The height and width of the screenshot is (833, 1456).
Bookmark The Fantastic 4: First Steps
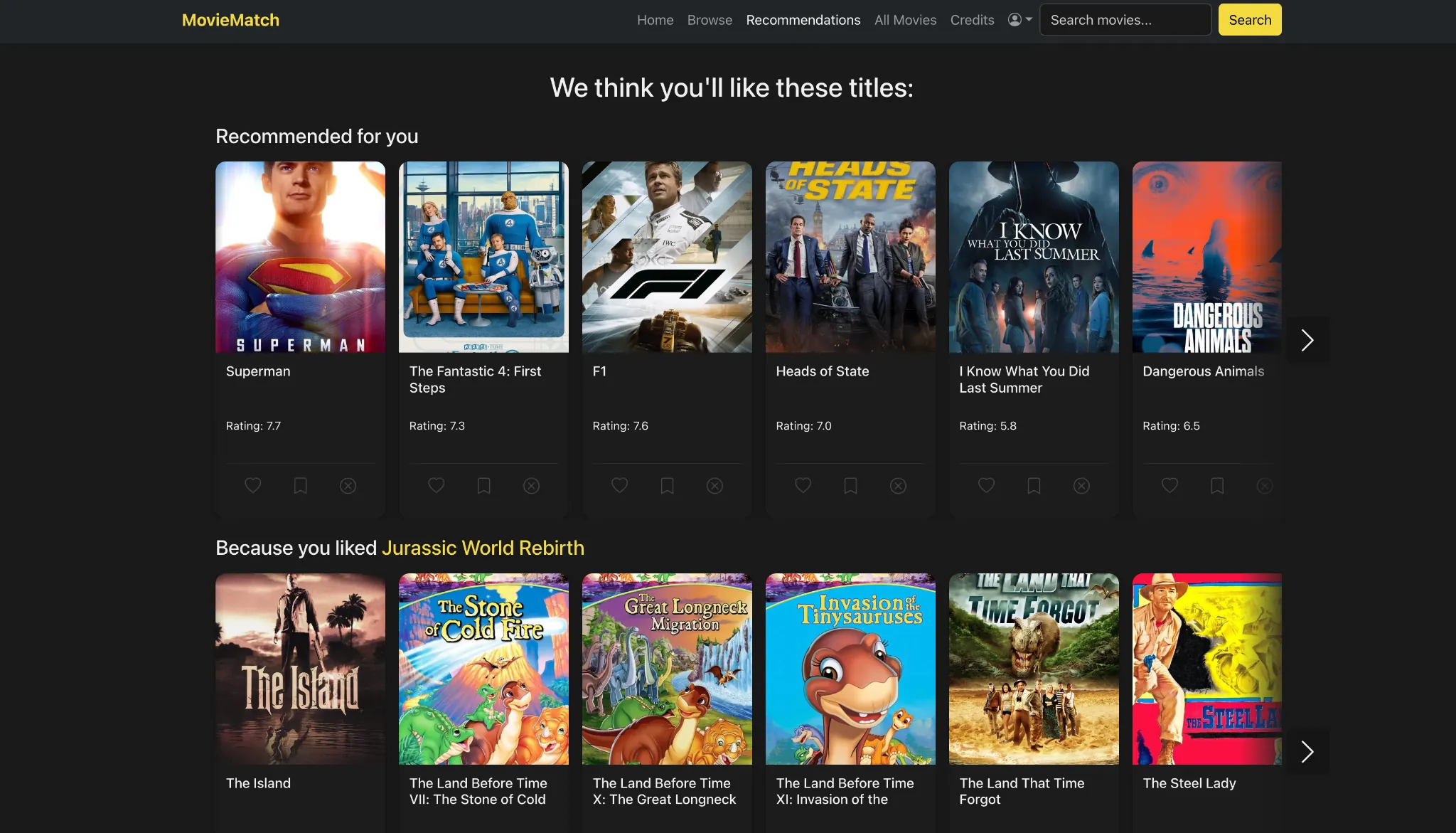pyautogui.click(x=483, y=486)
